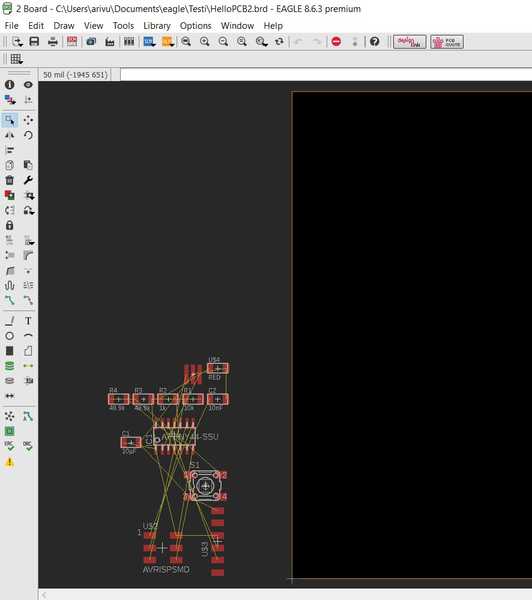Open the Layer display settings icon
The height and width of the screenshot is (600, 532).
(x=10, y=100)
